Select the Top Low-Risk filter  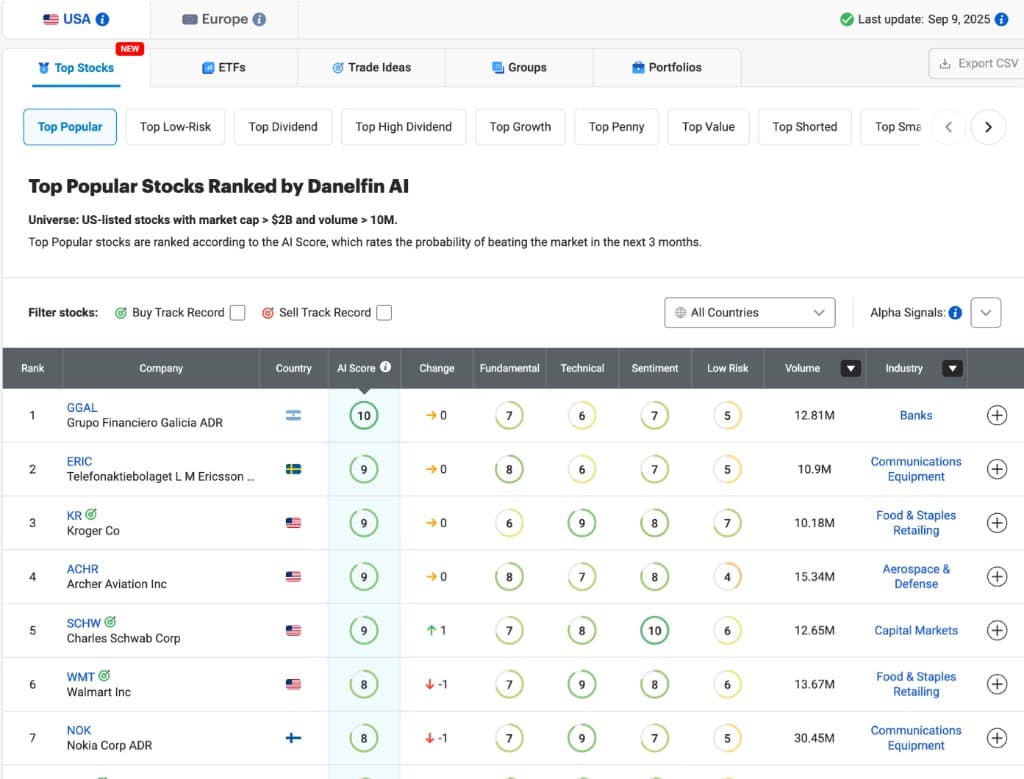(175, 127)
